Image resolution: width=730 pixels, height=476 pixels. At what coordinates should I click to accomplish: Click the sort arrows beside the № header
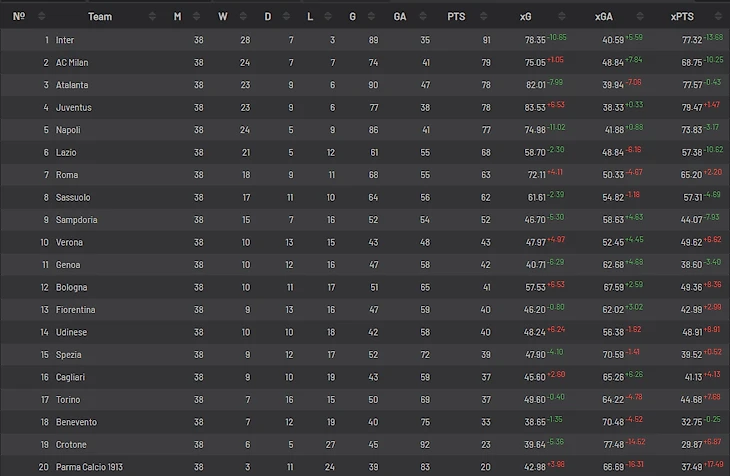click(x=43, y=16)
